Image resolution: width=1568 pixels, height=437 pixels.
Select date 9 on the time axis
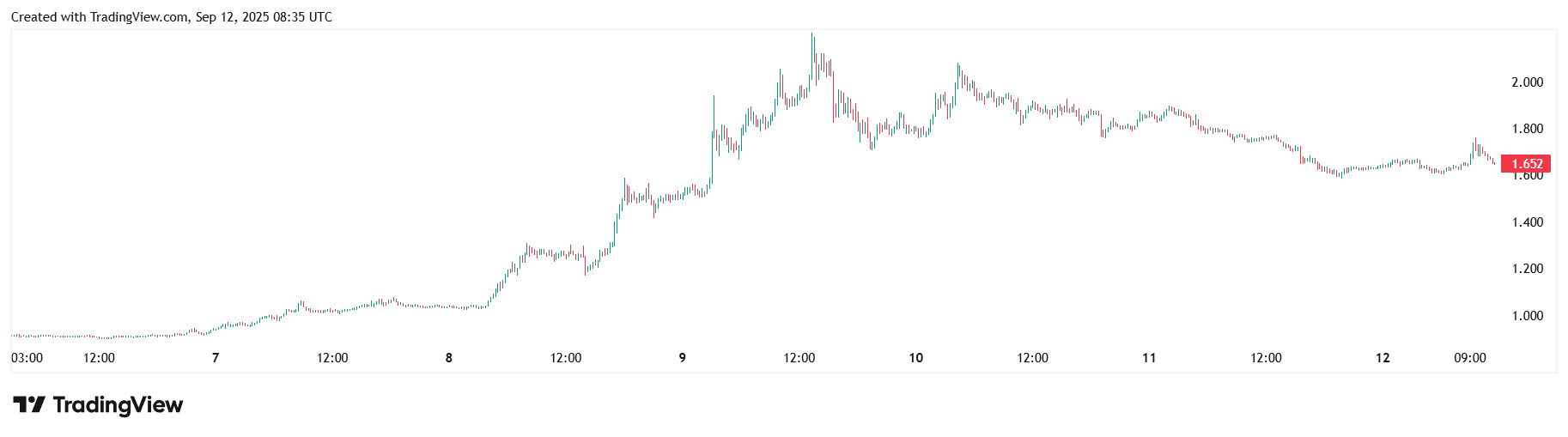[x=683, y=358]
